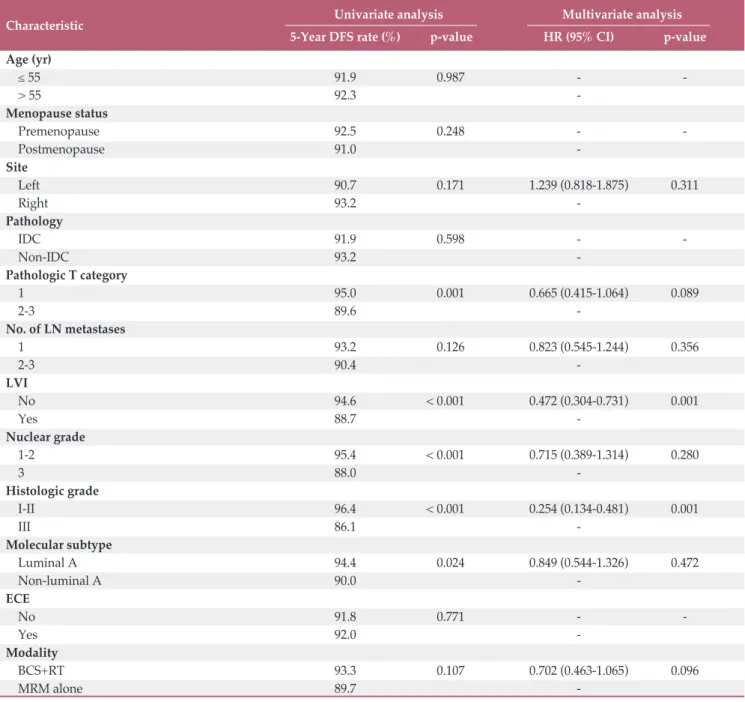Click the p-value 0.248 cell
The width and height of the screenshot is (745, 702).
[x=450, y=132]
